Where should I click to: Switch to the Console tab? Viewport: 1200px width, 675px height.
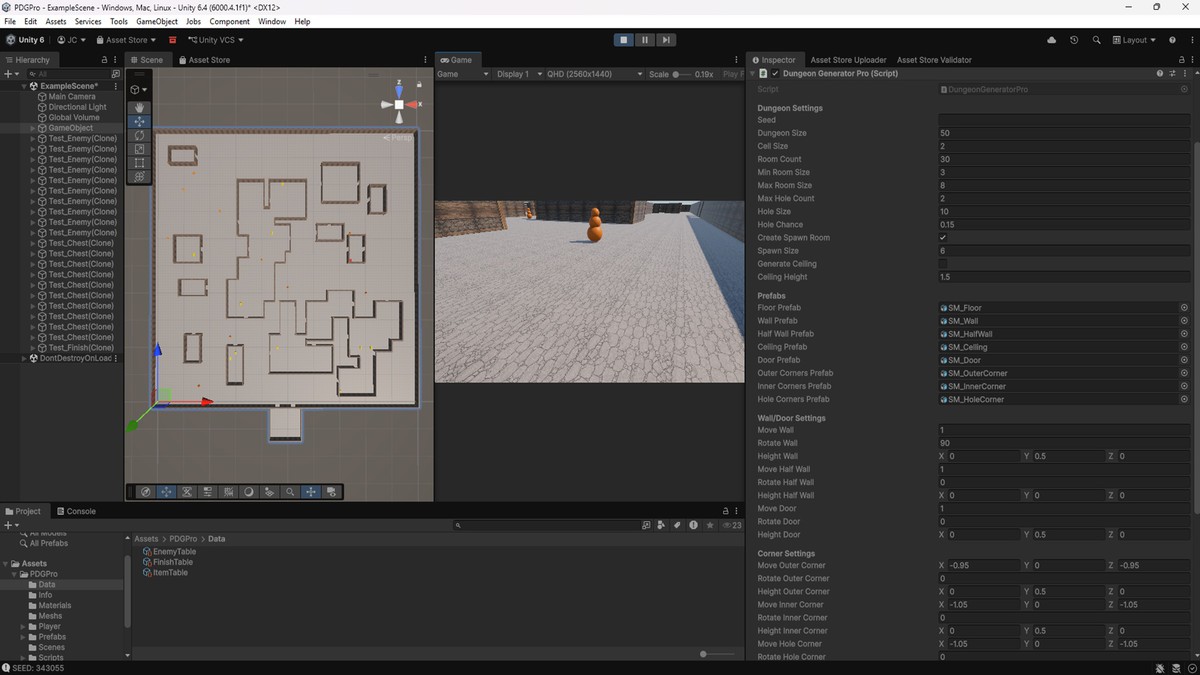point(75,511)
